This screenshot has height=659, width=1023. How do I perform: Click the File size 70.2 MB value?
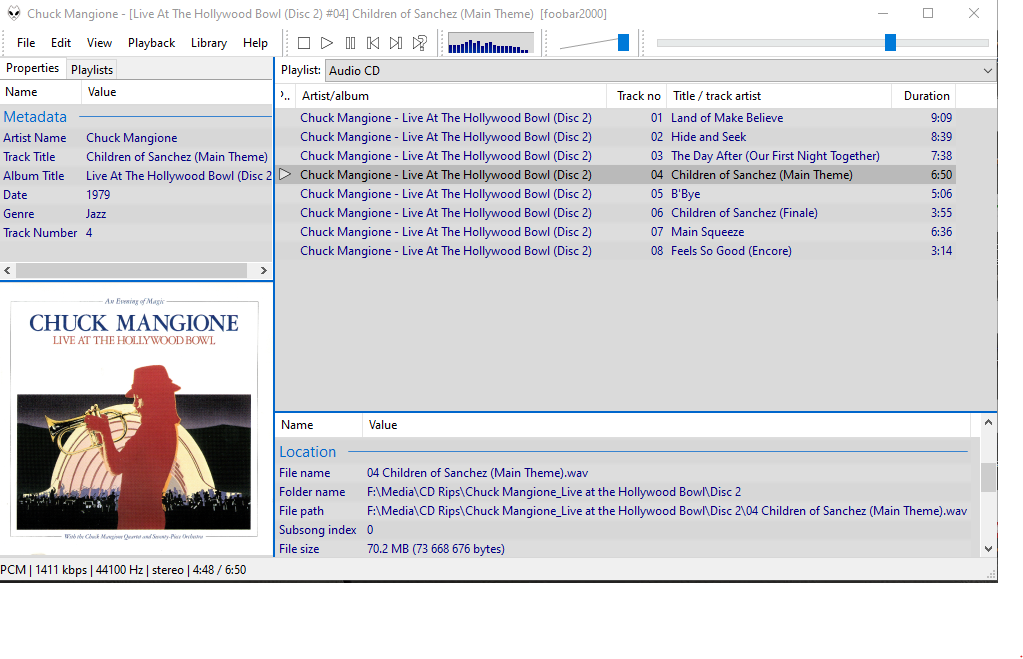click(436, 549)
